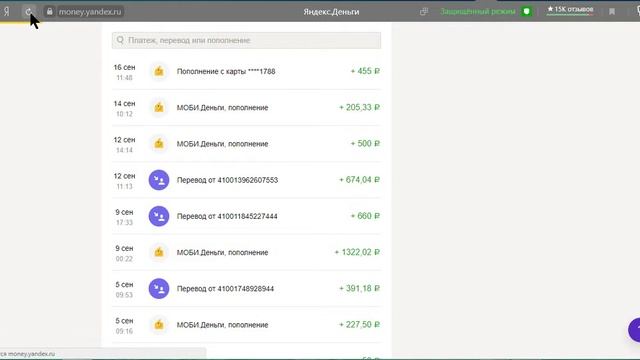Open Пополнение с карты ****1788 entry
The image size is (640, 360).
click(226, 71)
